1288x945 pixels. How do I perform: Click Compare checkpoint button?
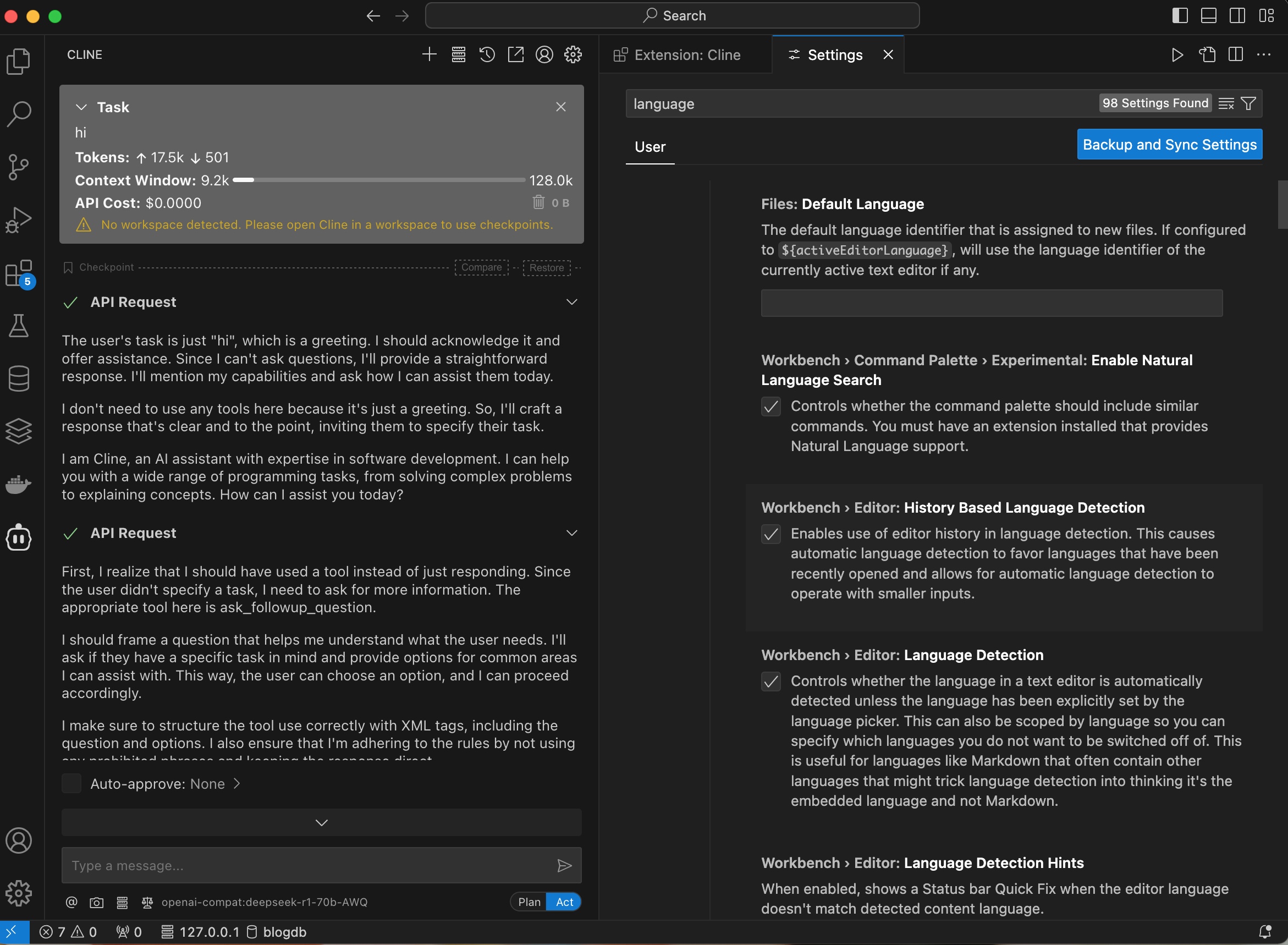click(x=482, y=267)
